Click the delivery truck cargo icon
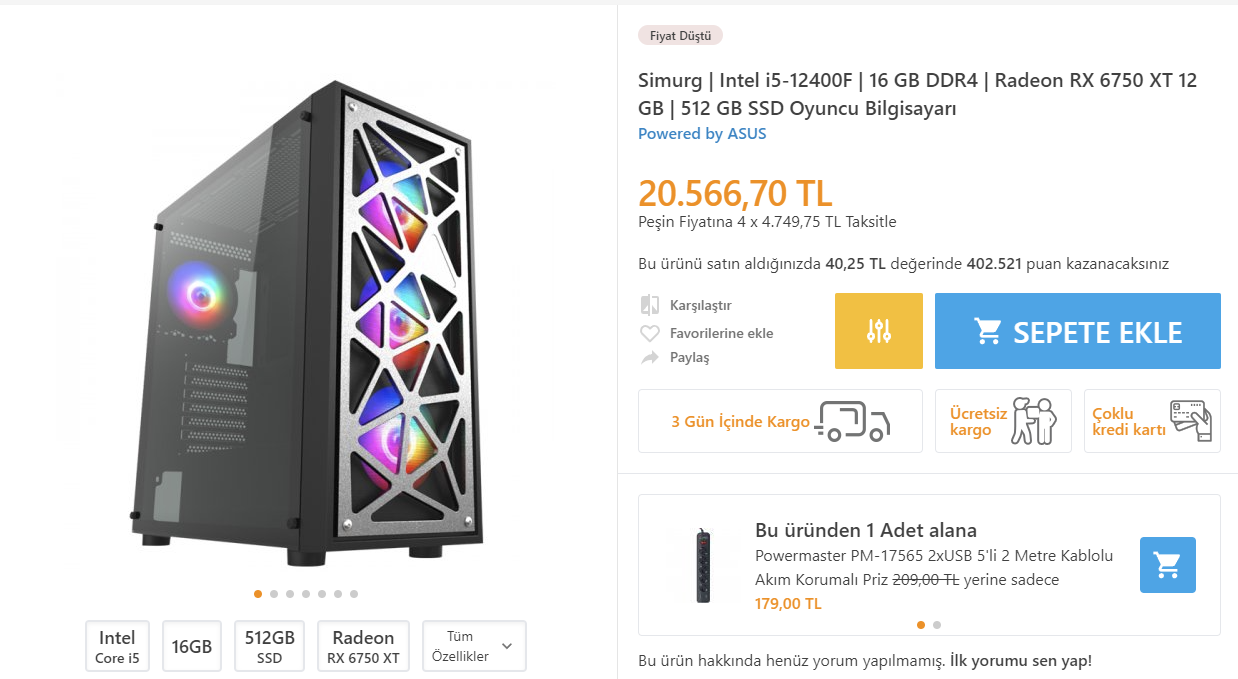The width and height of the screenshot is (1238, 679). [x=851, y=421]
